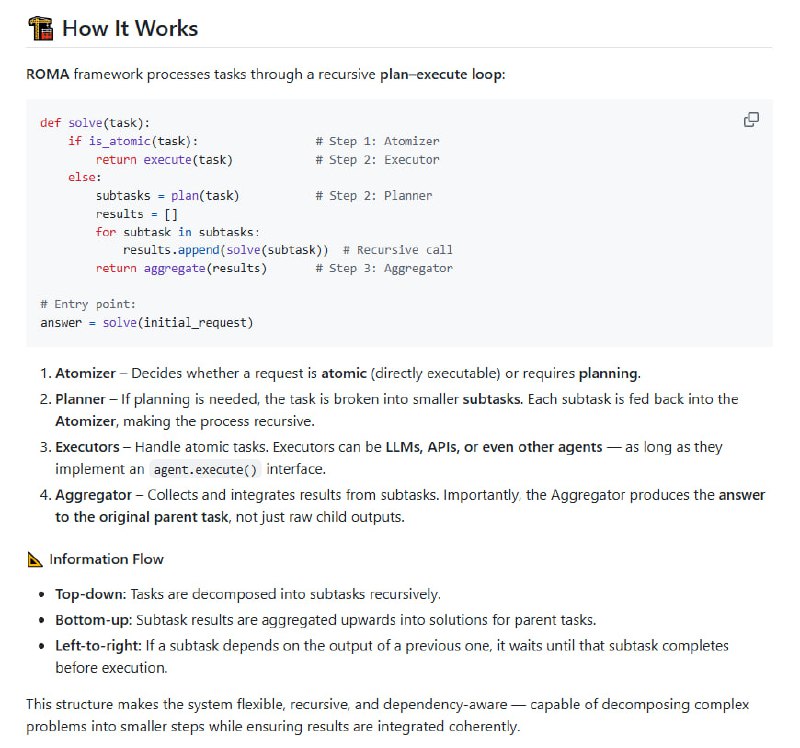The width and height of the screenshot is (800, 748).
Task: Click the "Executors" term in list item three
Action: (88, 447)
